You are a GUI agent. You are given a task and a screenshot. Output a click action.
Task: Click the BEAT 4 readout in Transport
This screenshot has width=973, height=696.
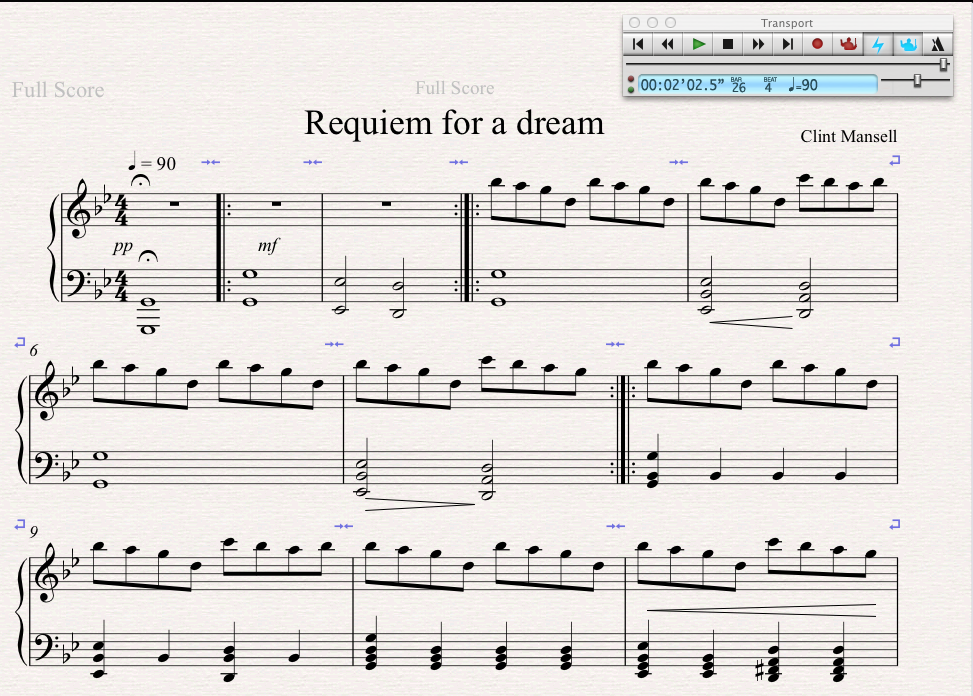click(x=769, y=85)
